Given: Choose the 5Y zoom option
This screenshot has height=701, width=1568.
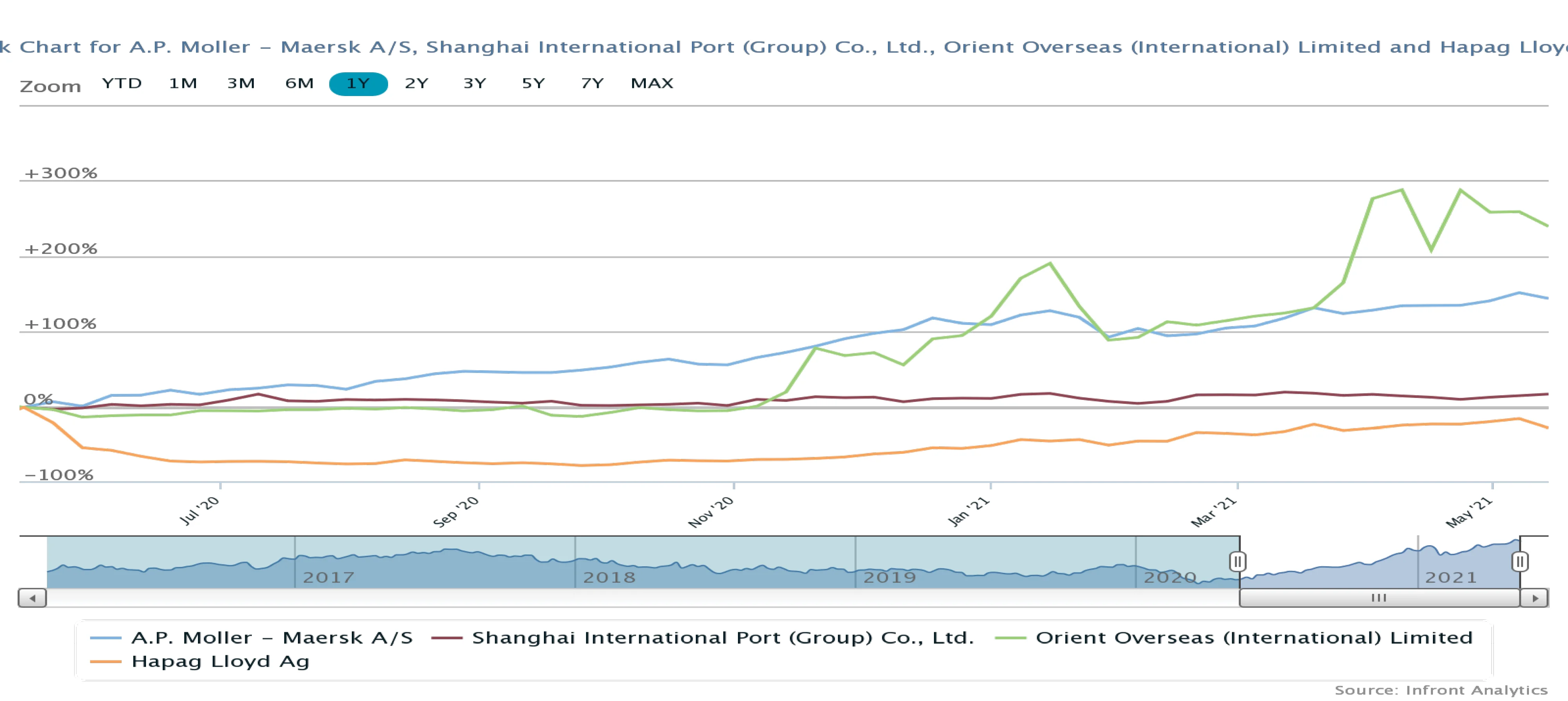Looking at the screenshot, I should coord(533,84).
